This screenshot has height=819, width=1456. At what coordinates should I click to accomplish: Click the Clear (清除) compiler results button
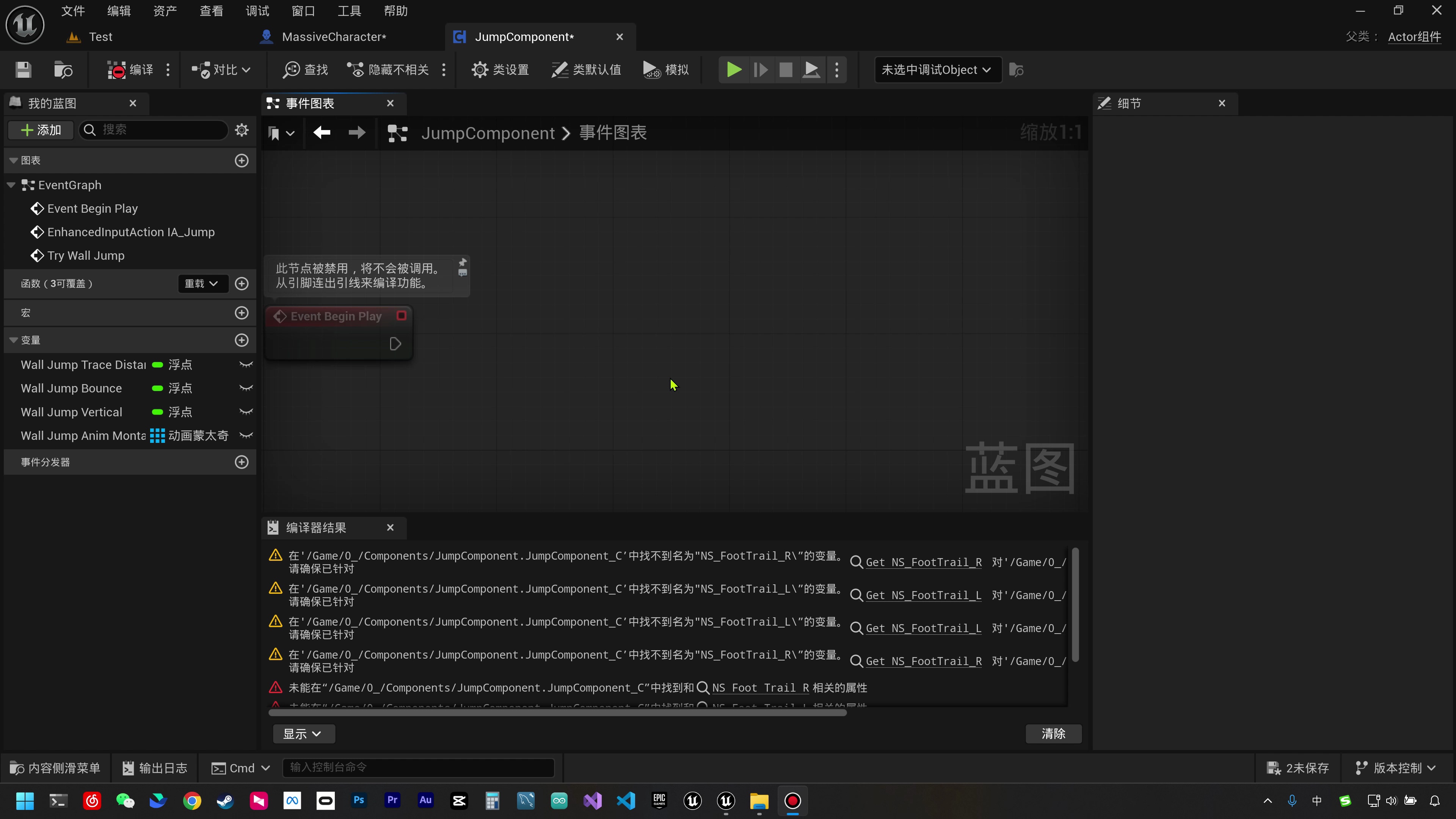(x=1053, y=734)
